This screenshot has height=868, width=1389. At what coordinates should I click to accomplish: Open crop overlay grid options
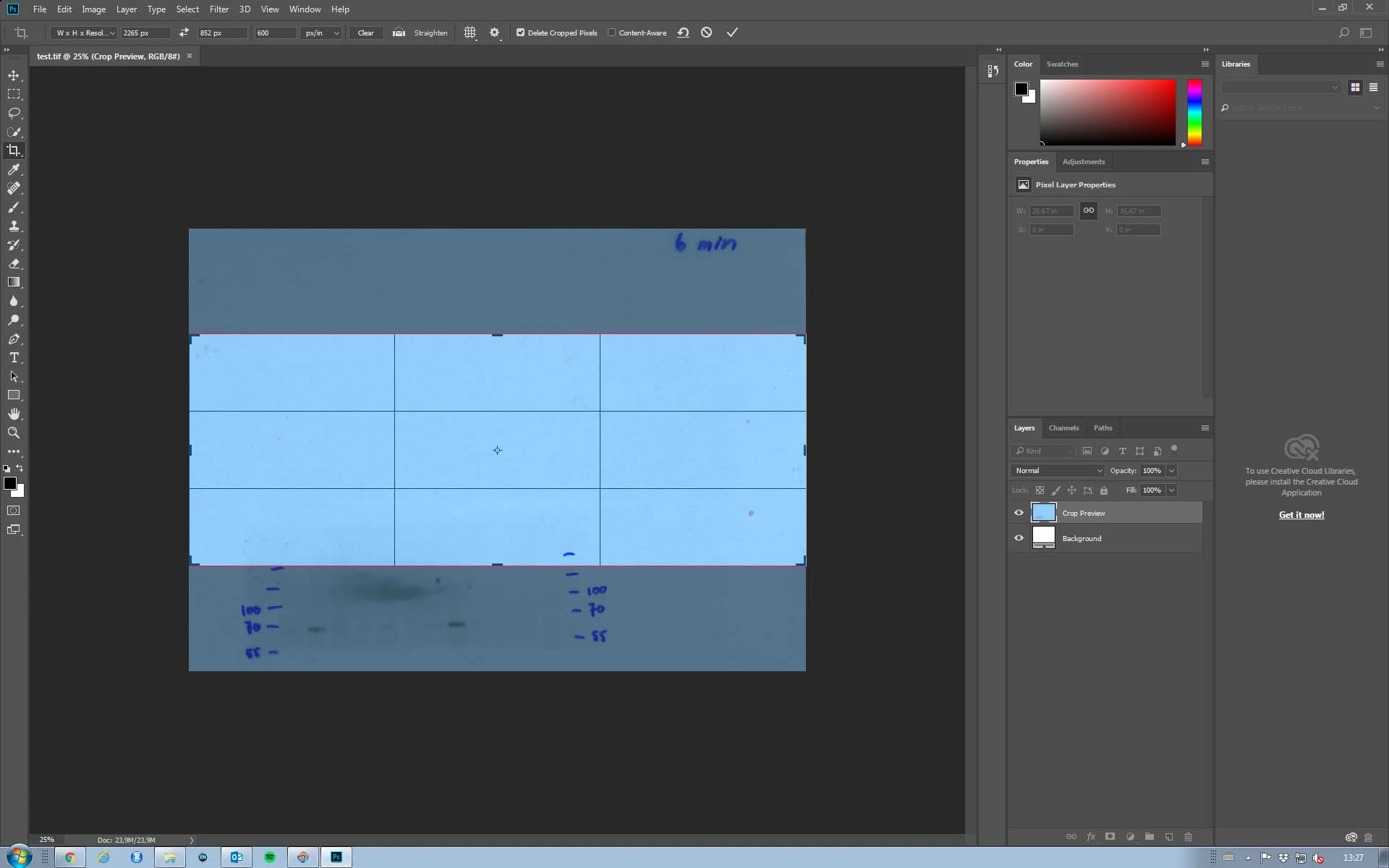click(x=470, y=33)
